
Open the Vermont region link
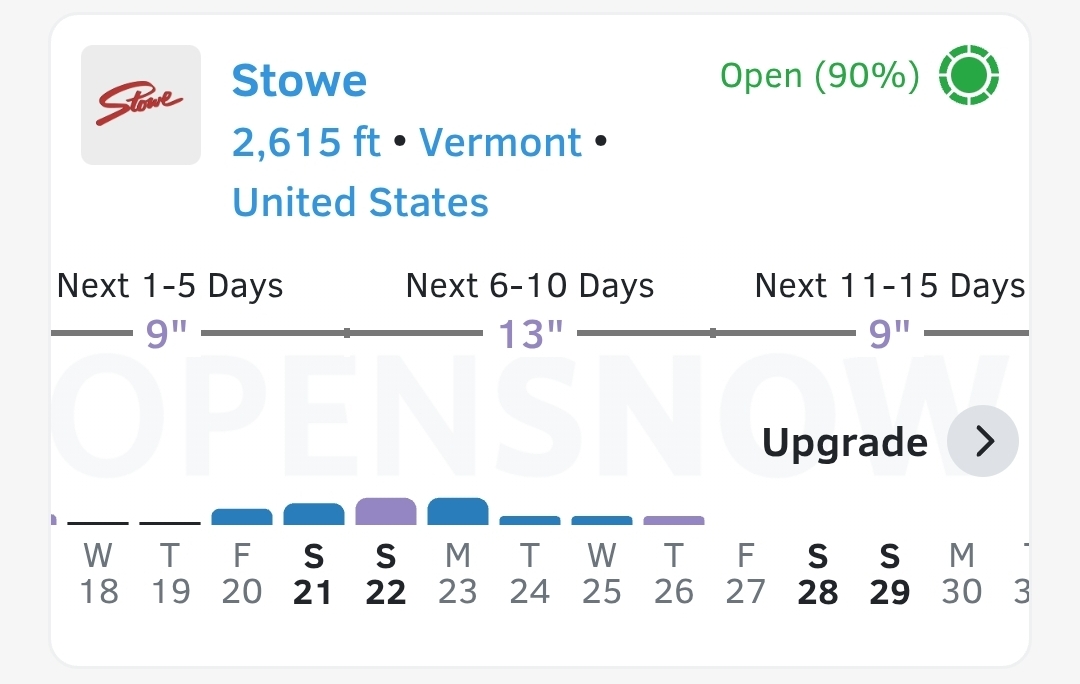tap(500, 143)
